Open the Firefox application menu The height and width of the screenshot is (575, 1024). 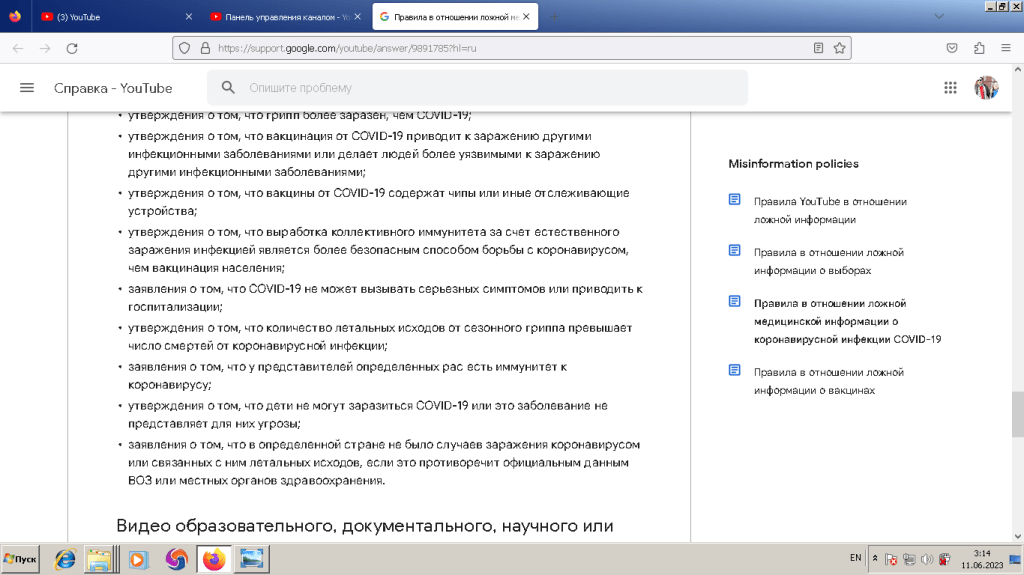pos(1005,48)
